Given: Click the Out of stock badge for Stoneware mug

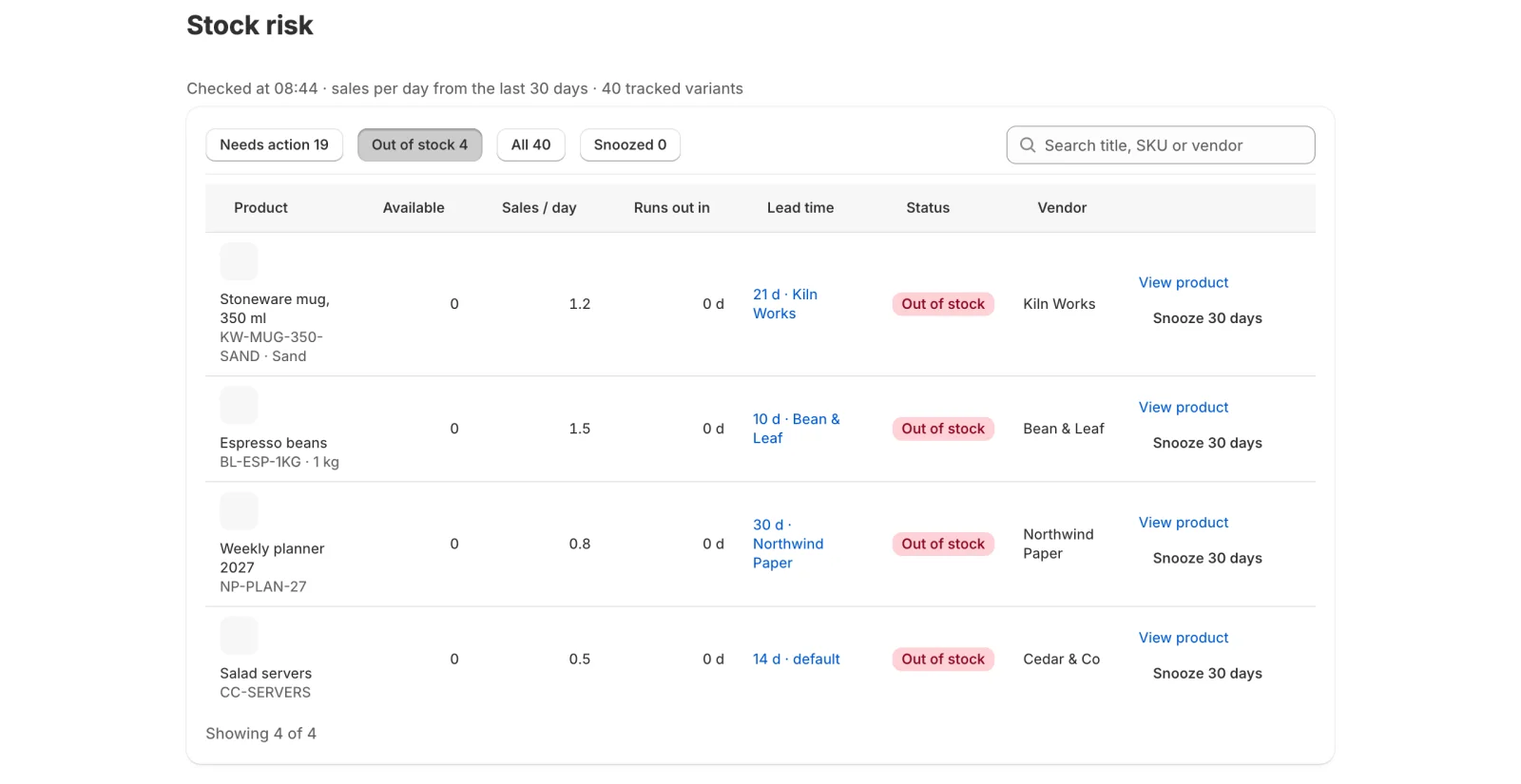Looking at the screenshot, I should pos(943,304).
